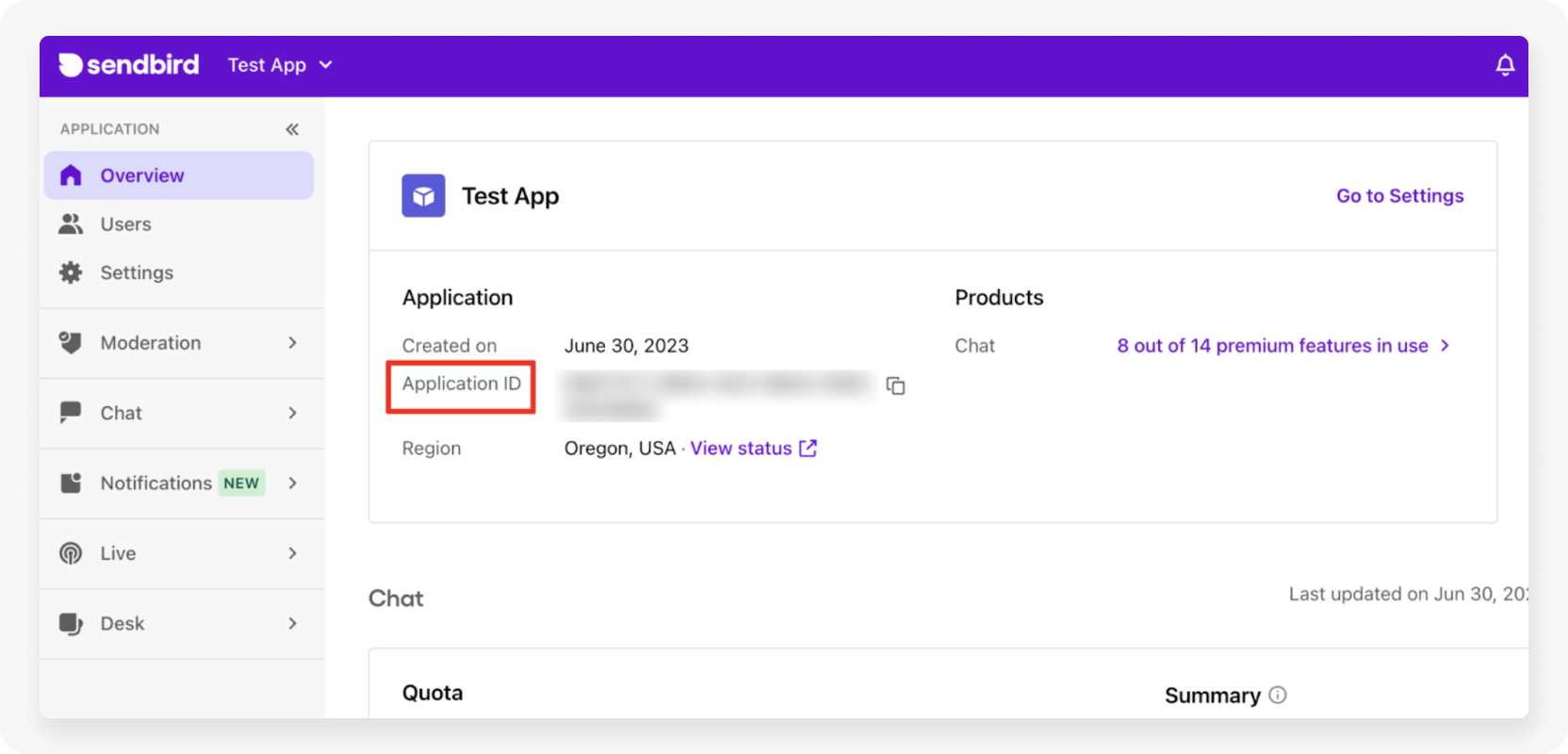Screen dimensions: 1568x754
Task: Collapse the sidebar with double-chevron icon
Action: click(x=292, y=129)
